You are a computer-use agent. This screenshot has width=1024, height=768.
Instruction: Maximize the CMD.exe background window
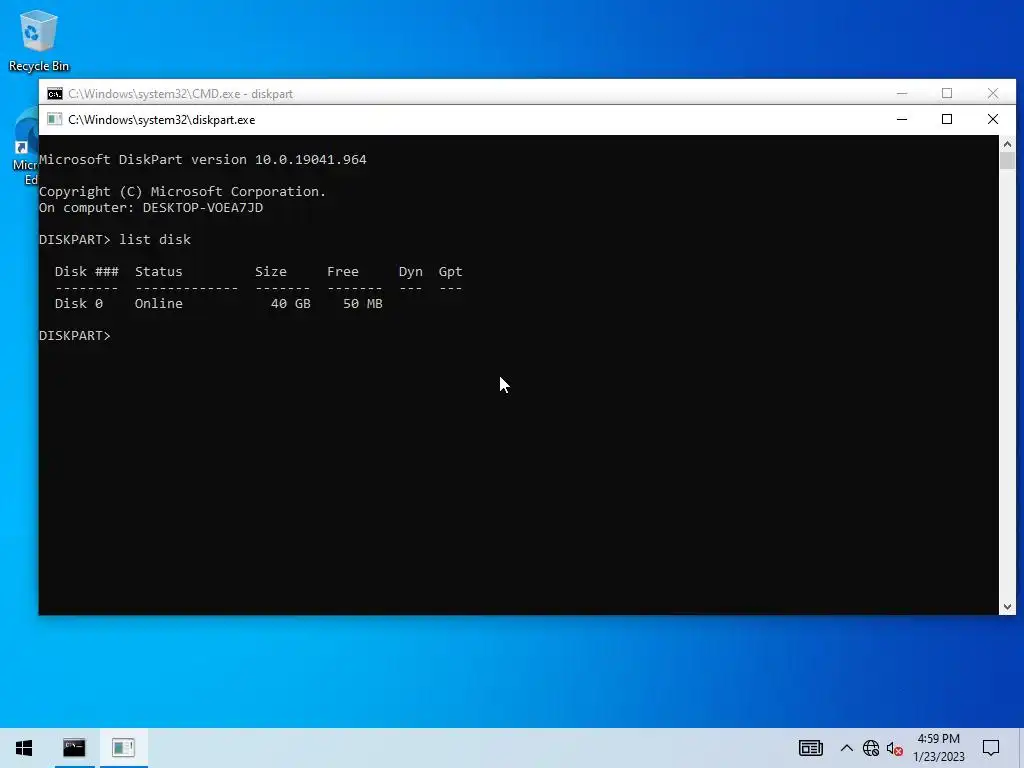[x=947, y=93]
